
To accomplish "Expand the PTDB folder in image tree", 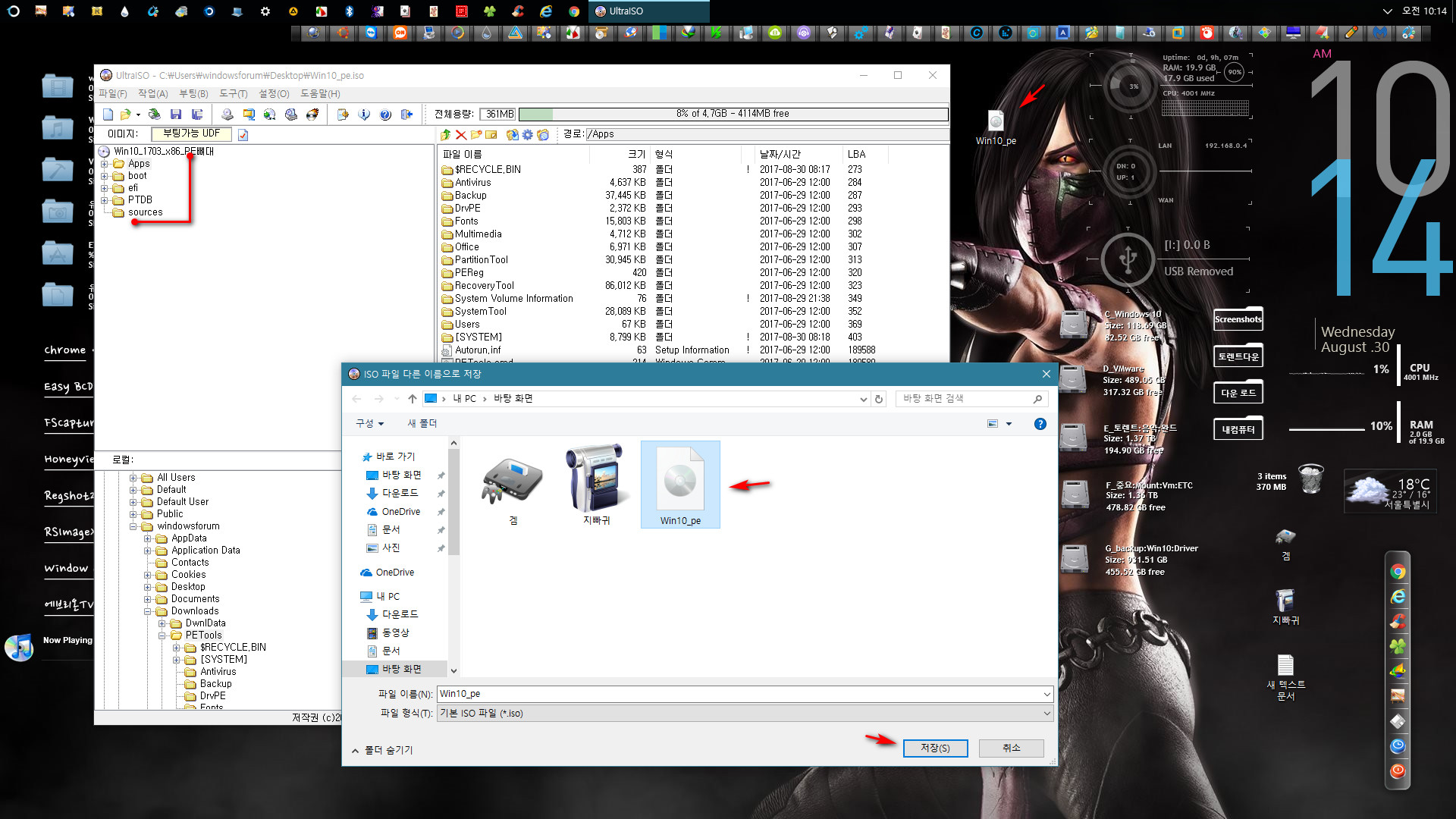I will 105,200.
